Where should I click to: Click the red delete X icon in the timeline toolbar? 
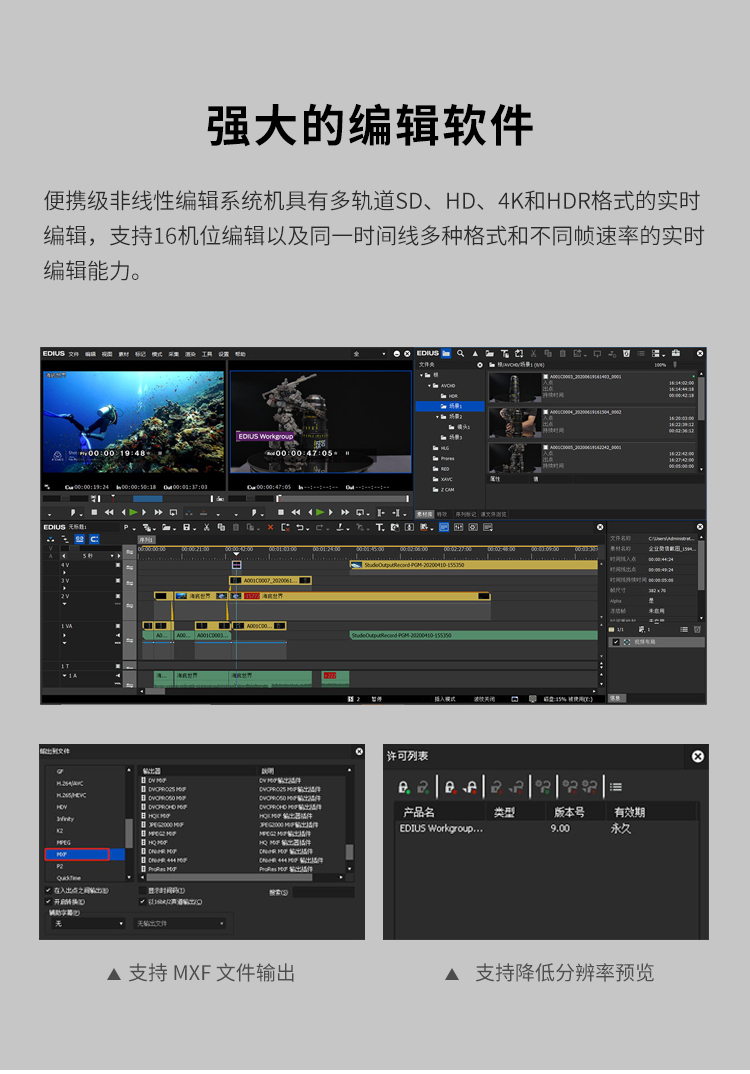270,527
